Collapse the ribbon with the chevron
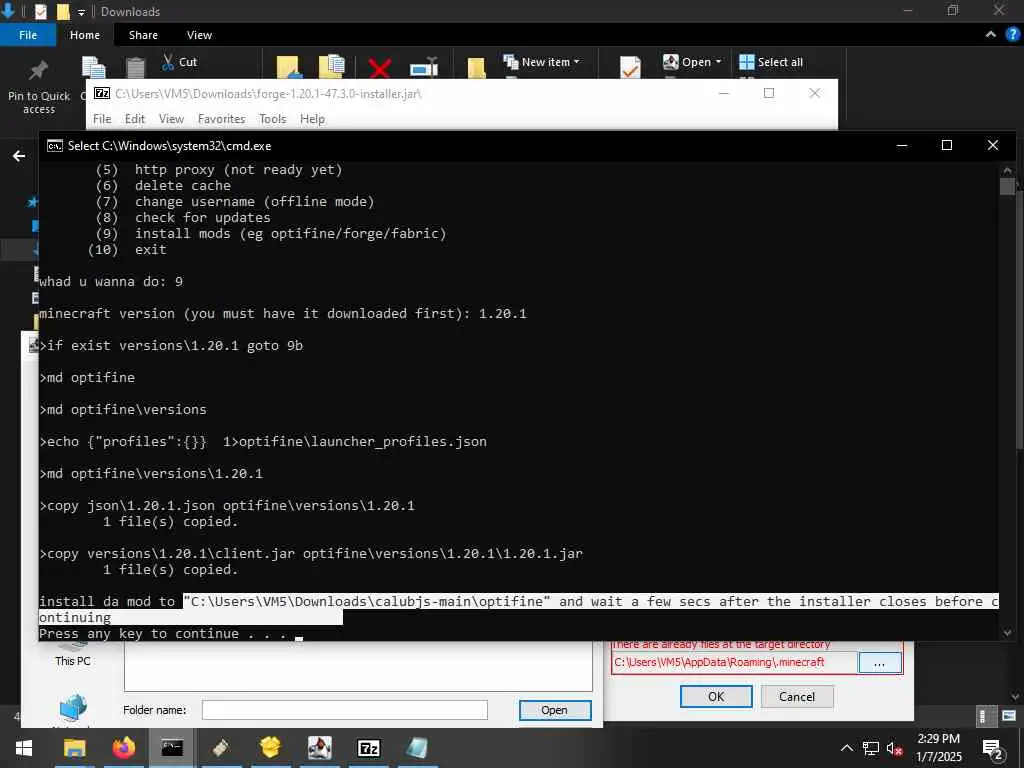 (991, 35)
